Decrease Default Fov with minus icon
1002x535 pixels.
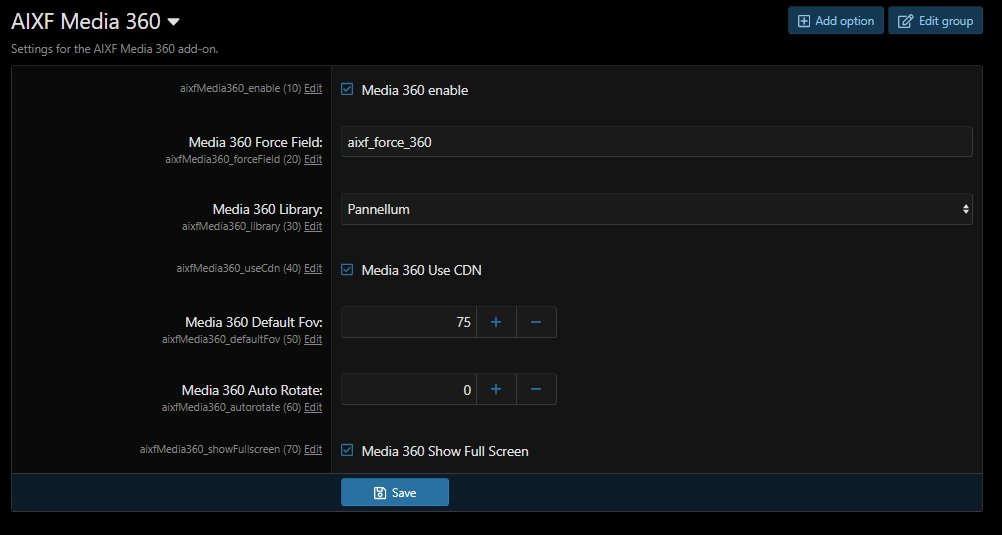click(536, 322)
